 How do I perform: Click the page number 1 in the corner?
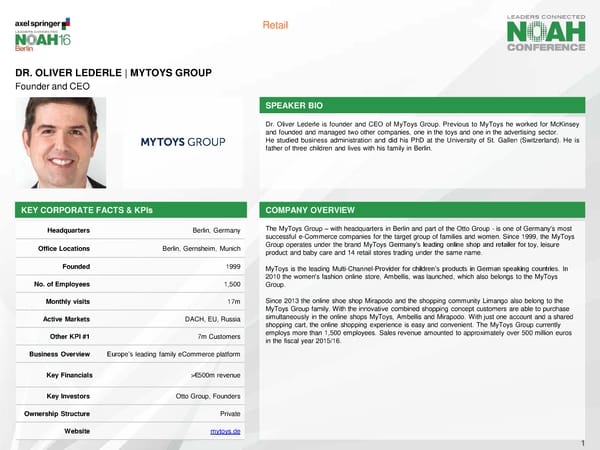(582, 442)
